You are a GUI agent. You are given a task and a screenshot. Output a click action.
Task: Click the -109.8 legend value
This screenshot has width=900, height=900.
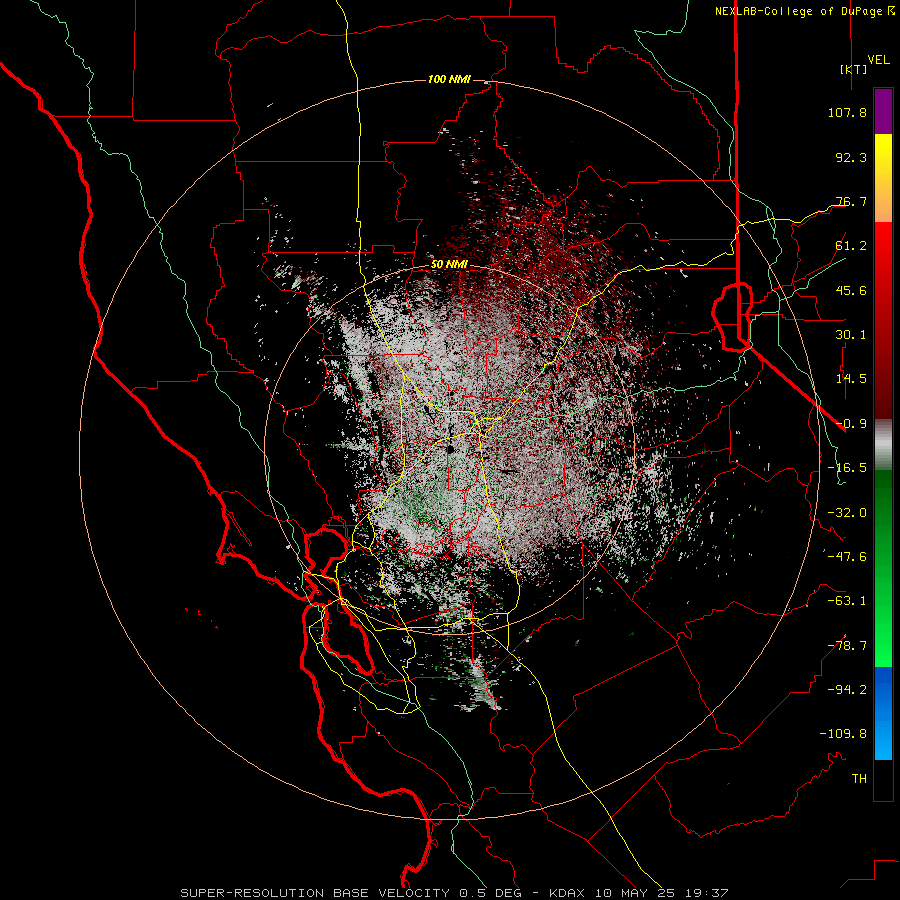(843, 734)
